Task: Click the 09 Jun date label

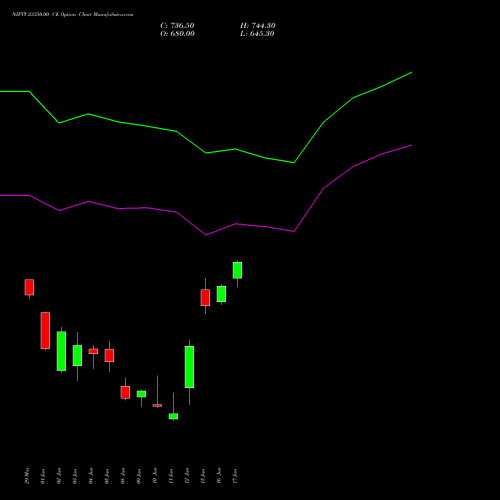Action: (139, 476)
